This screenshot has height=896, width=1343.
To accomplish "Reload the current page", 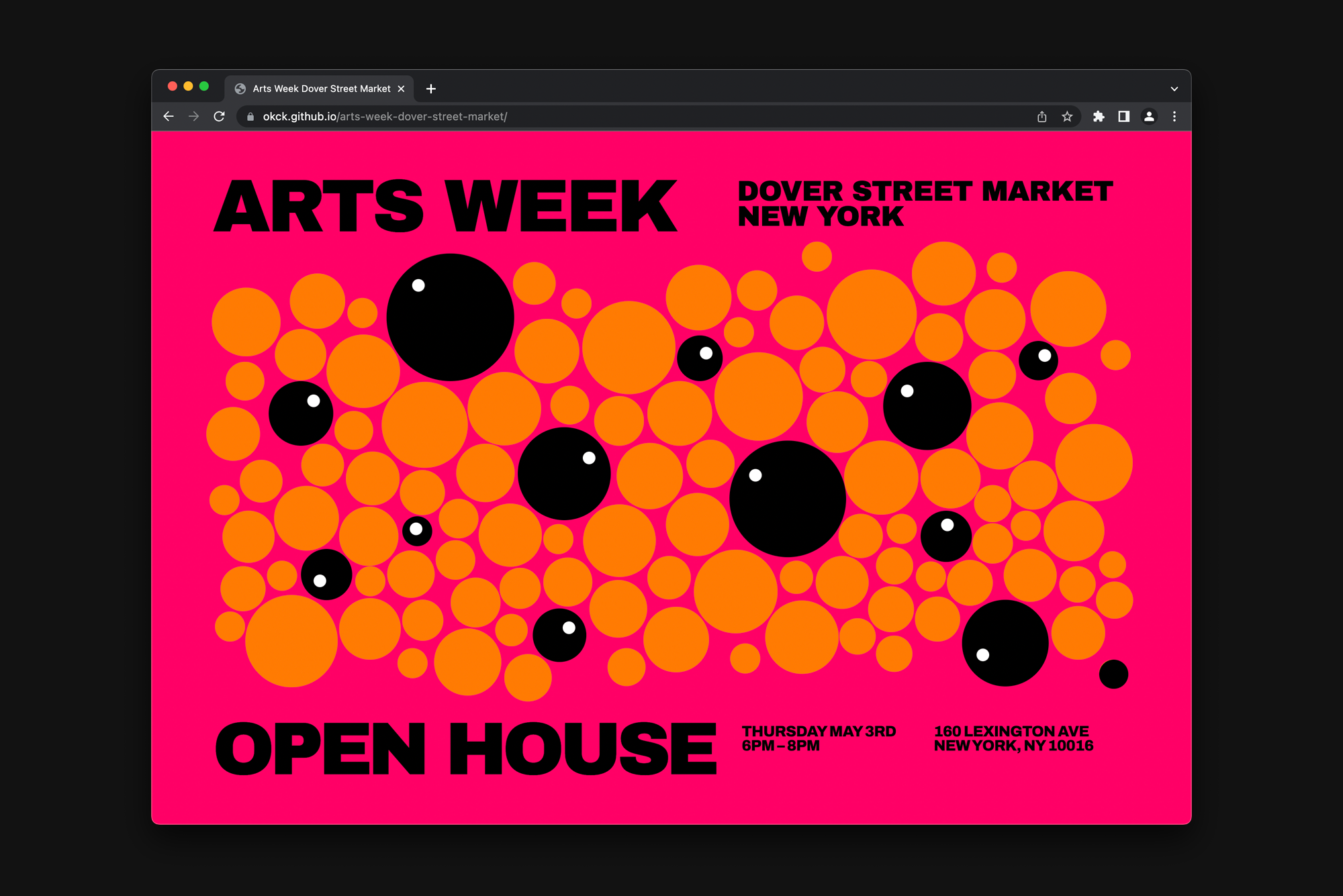I will pos(220,117).
